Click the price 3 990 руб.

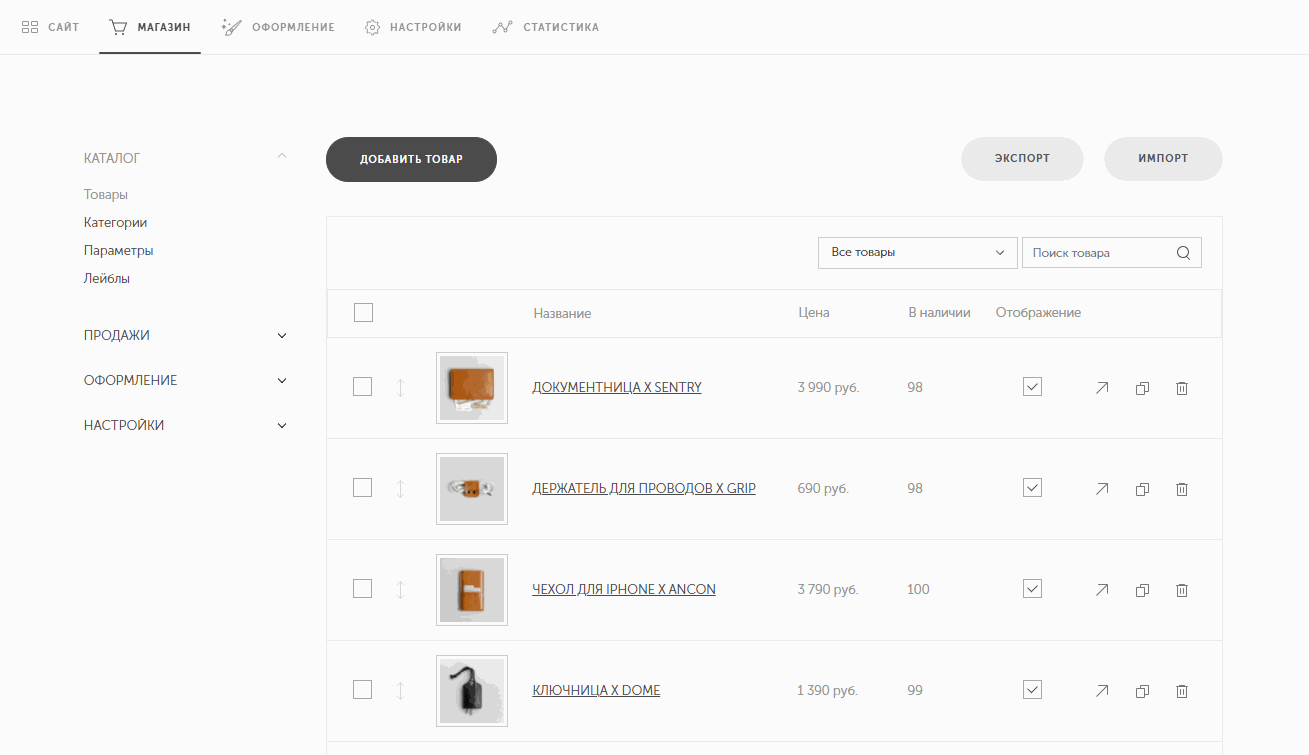pos(828,388)
